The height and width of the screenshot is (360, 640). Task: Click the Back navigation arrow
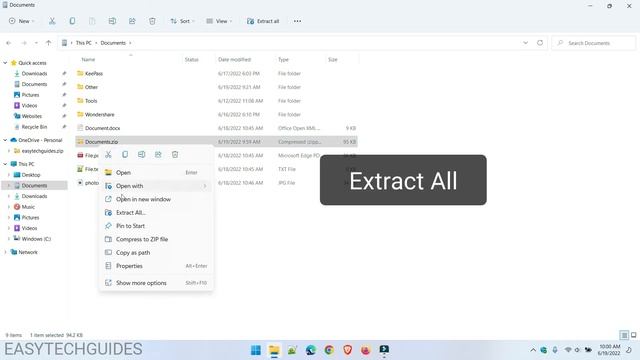pyautogui.click(x=9, y=43)
